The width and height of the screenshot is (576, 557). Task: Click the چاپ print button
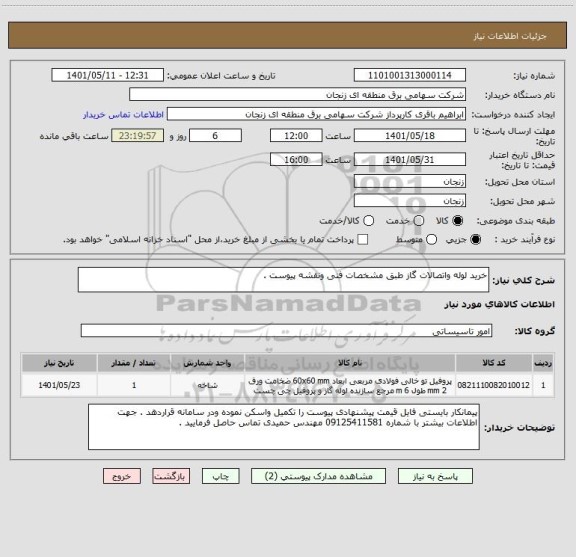coord(220,476)
